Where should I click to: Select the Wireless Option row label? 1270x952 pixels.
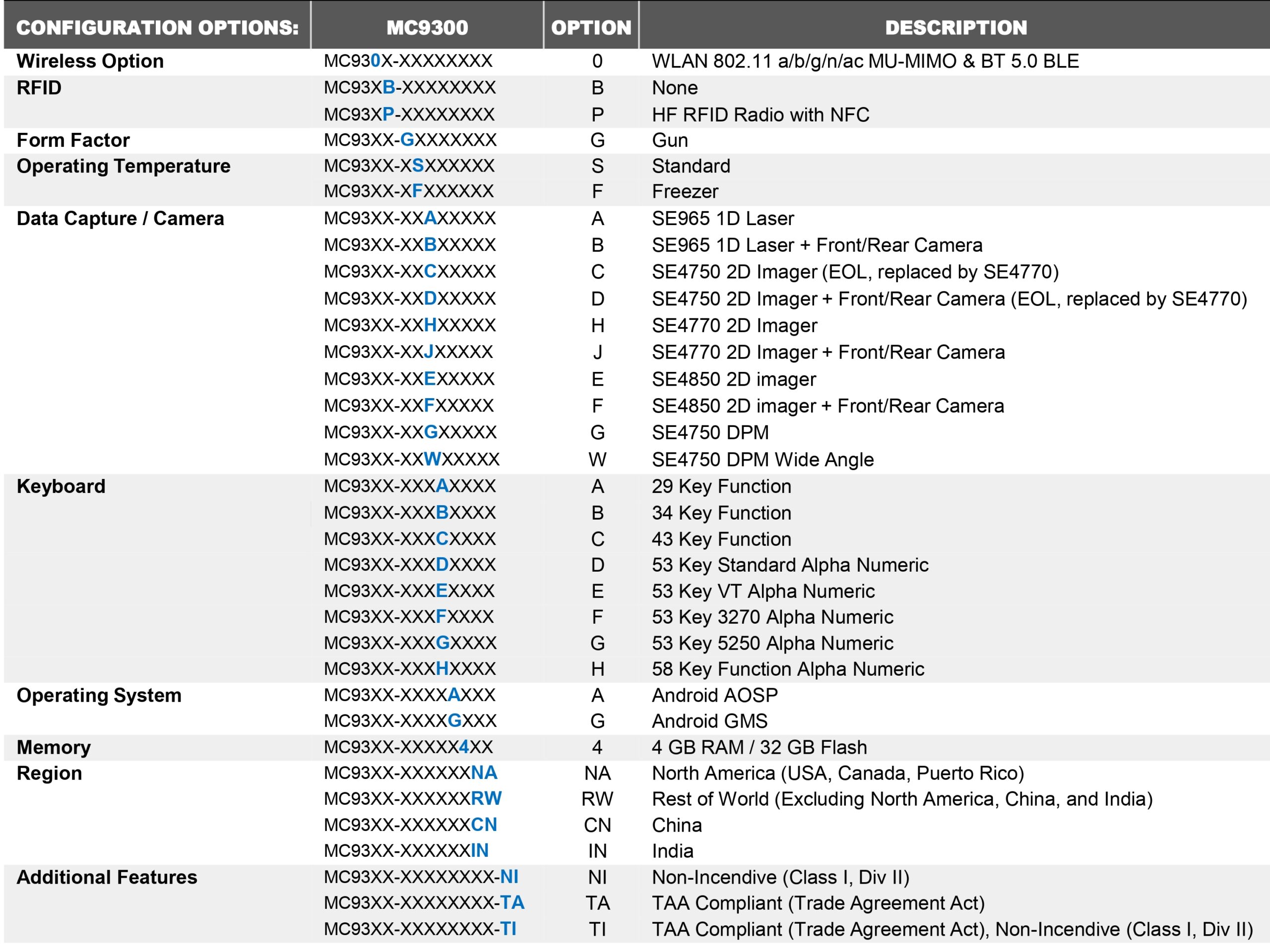[x=90, y=61]
